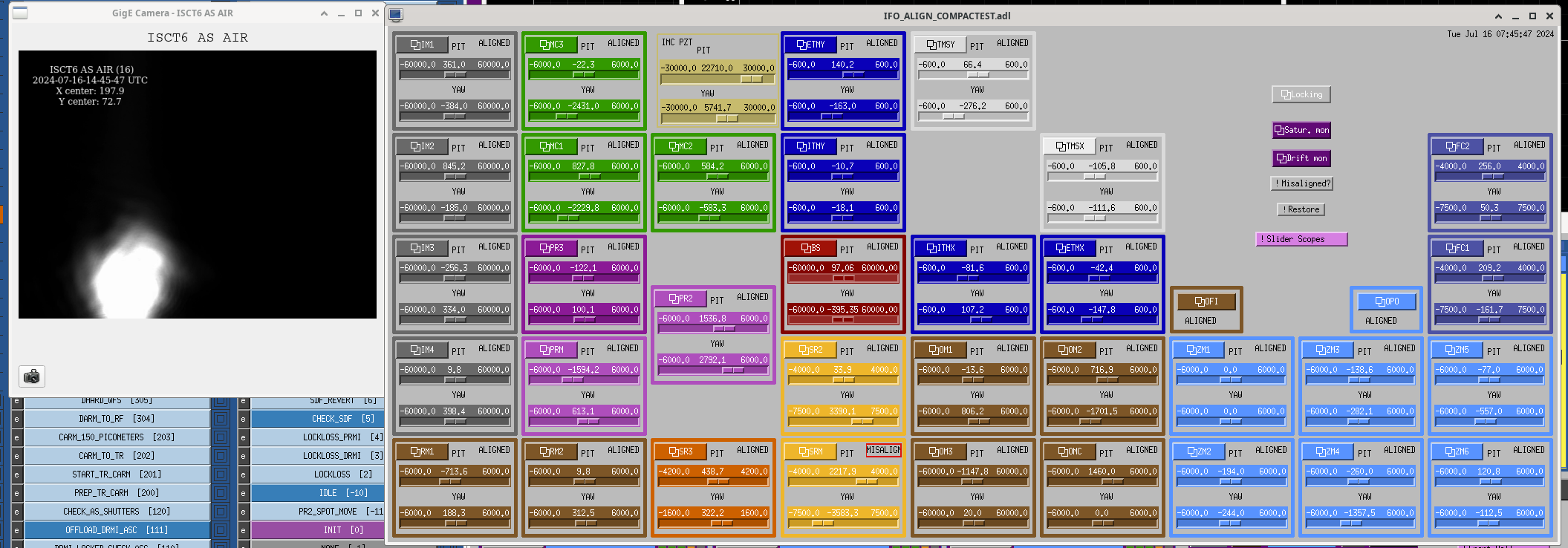Click the IM1 PIT slider
1568x548 pixels.
455,74
